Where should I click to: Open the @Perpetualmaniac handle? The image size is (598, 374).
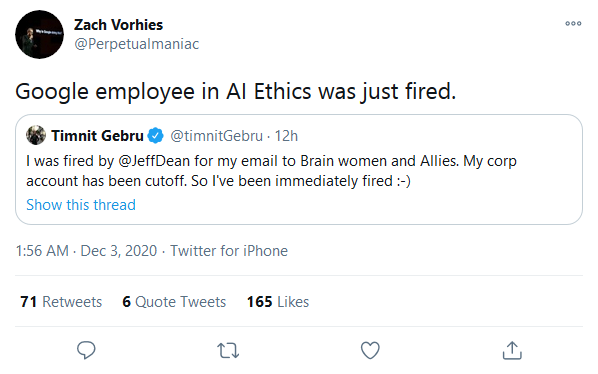click(137, 44)
